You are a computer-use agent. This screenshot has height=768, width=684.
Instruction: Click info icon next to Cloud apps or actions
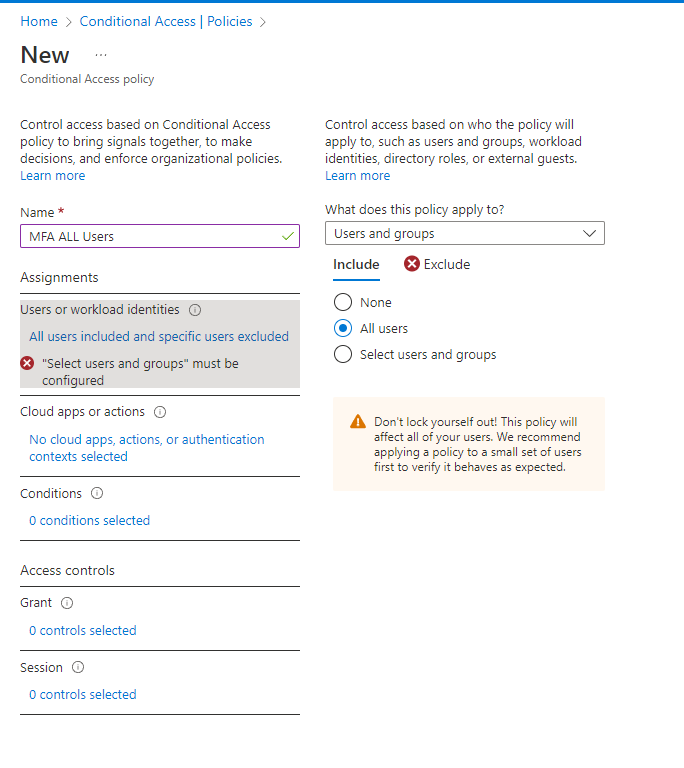pos(160,412)
